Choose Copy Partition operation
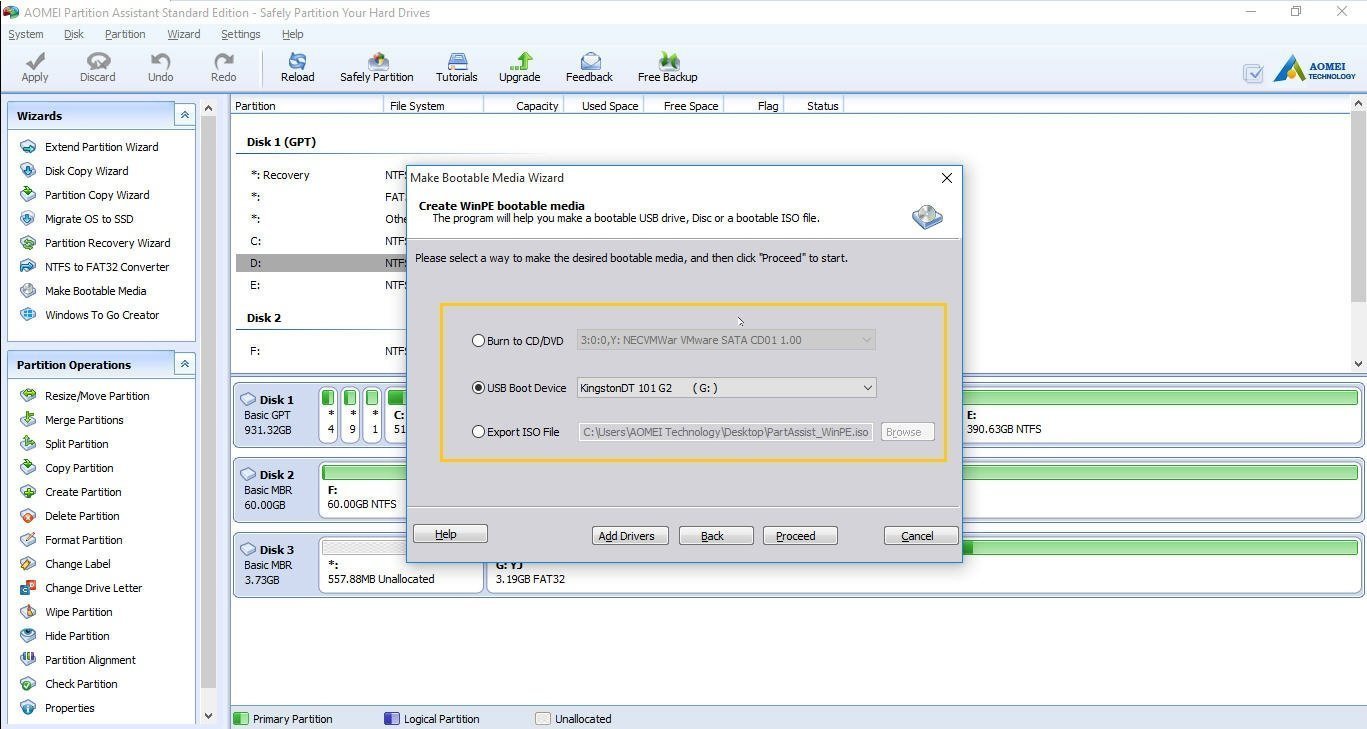Screen dimensions: 1367x729 tap(79, 468)
